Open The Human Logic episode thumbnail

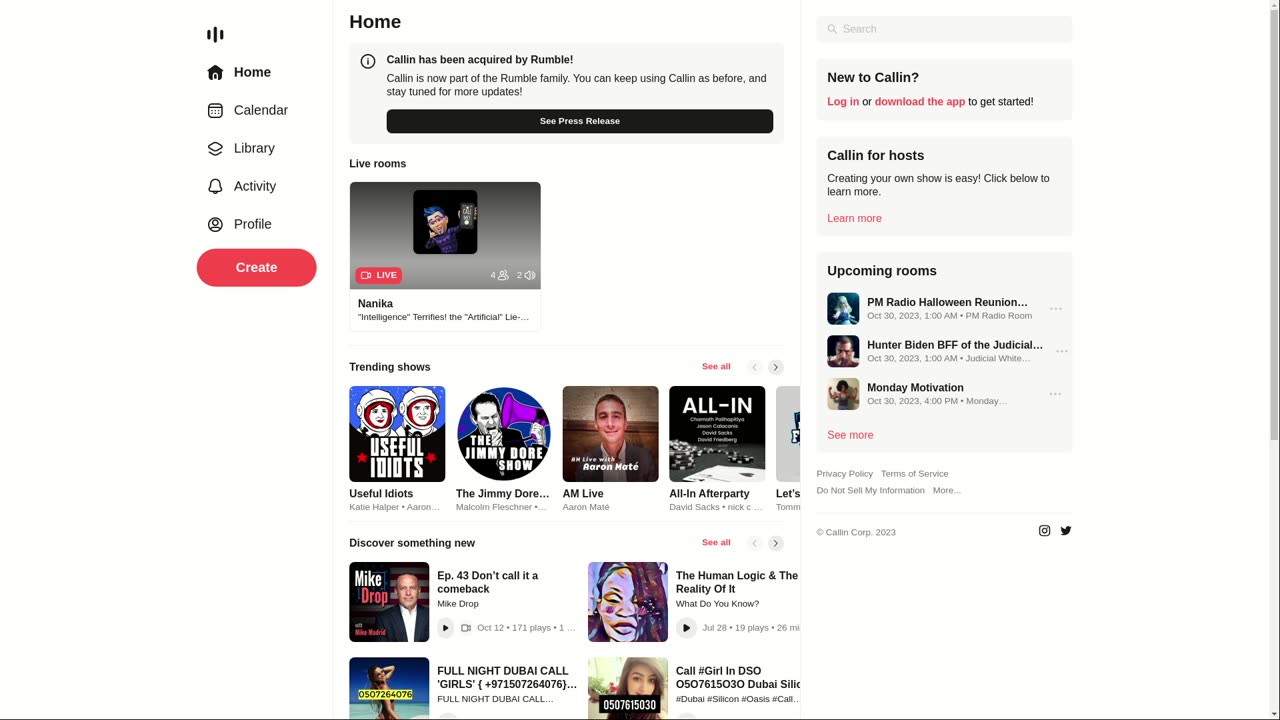628,602
